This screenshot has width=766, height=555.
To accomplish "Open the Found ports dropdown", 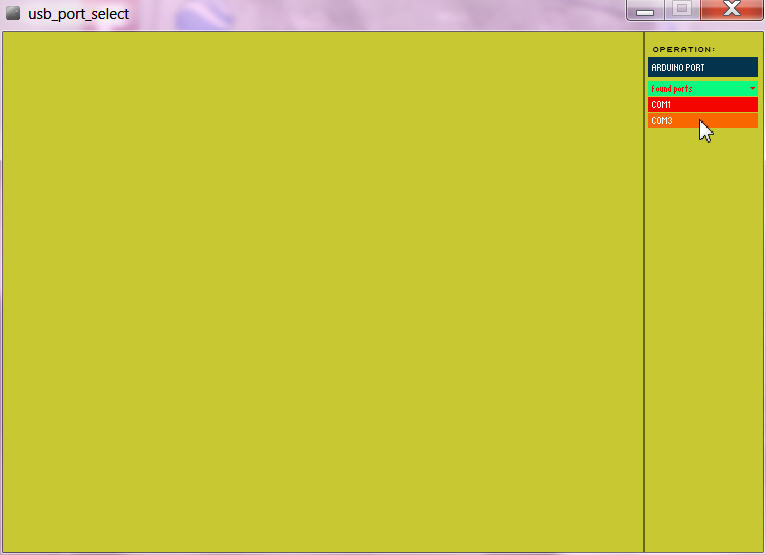I will pos(702,89).
